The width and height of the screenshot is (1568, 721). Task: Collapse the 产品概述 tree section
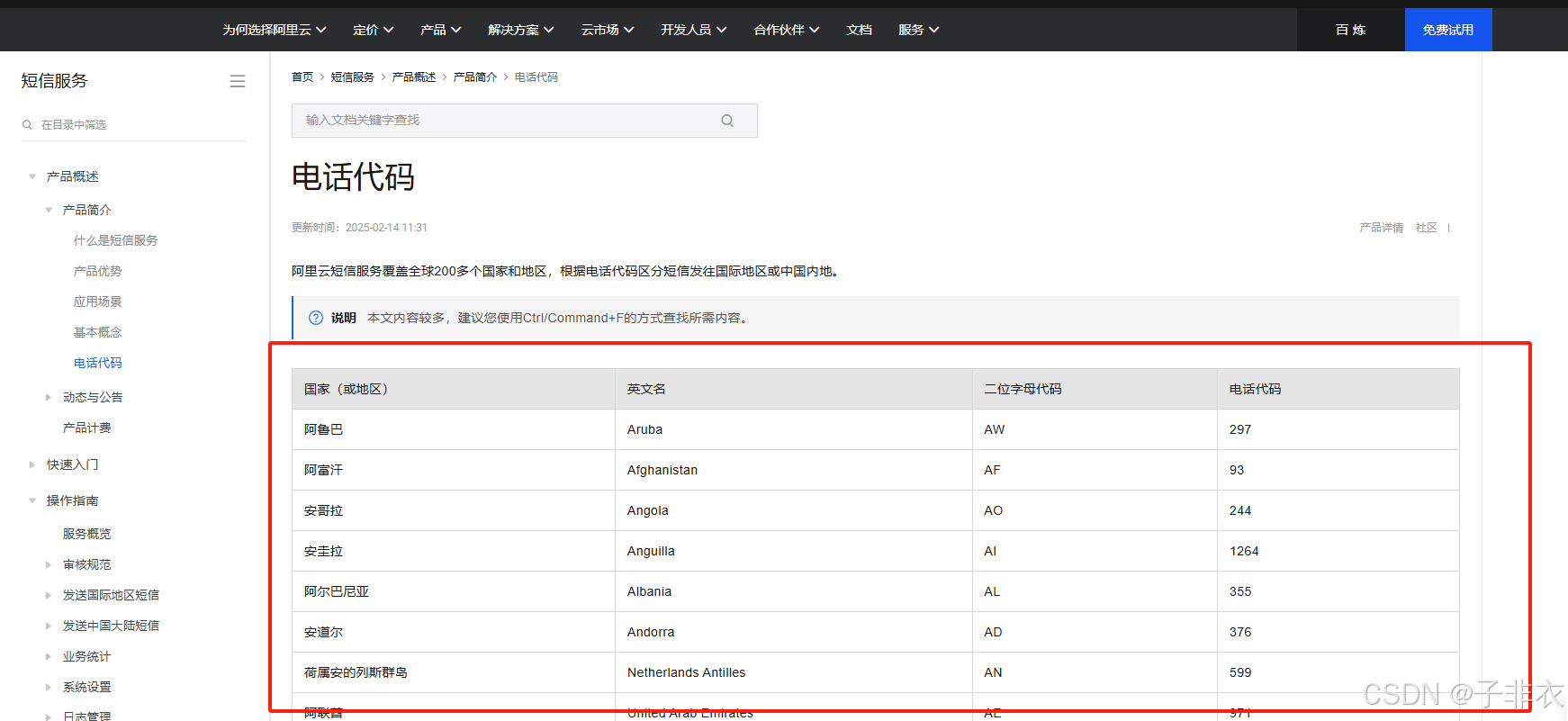tap(32, 176)
